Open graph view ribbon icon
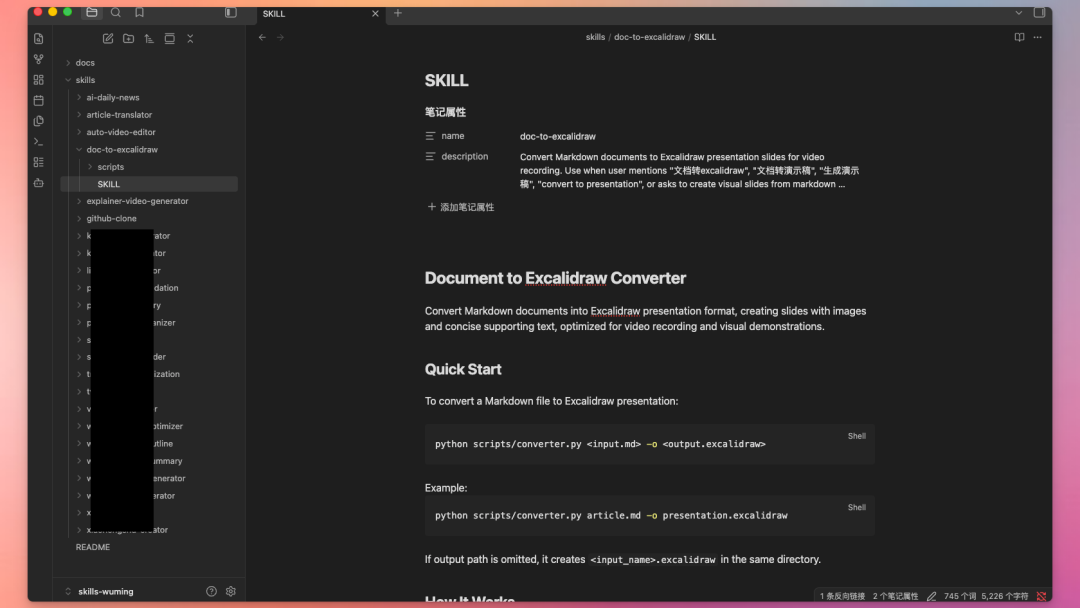1080x608 pixels. tap(39, 59)
